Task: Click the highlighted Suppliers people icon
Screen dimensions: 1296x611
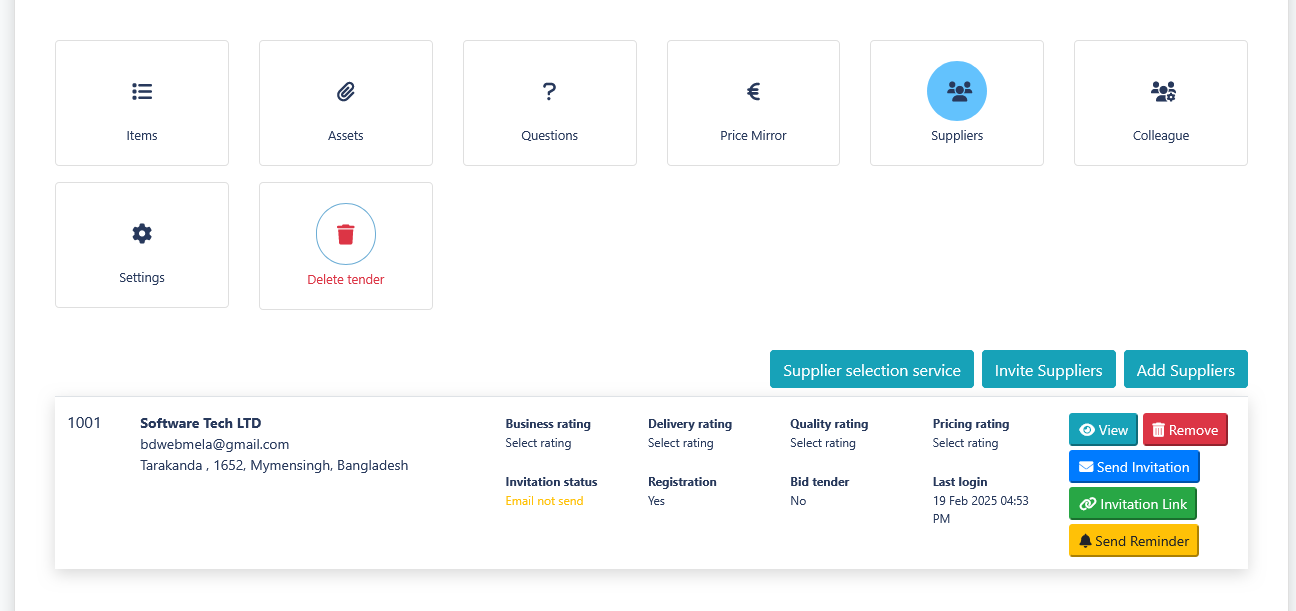Action: click(957, 91)
